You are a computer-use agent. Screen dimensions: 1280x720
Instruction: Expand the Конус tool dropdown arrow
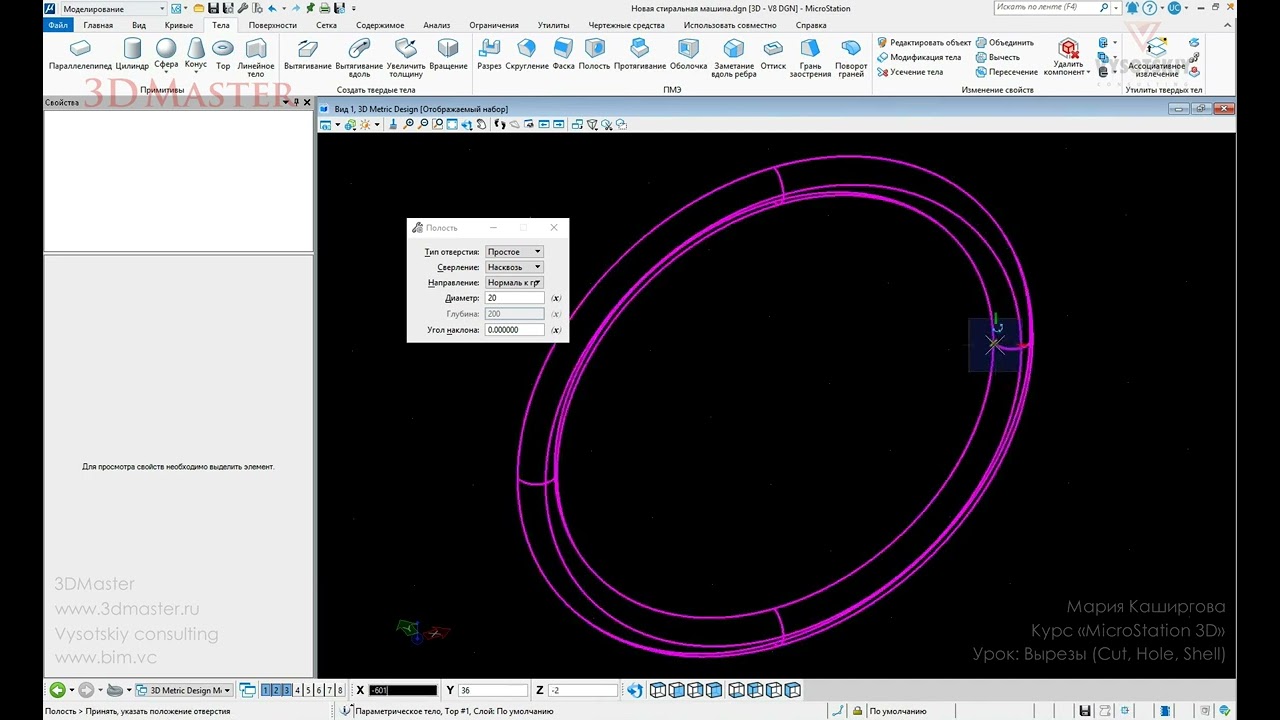pos(196,73)
